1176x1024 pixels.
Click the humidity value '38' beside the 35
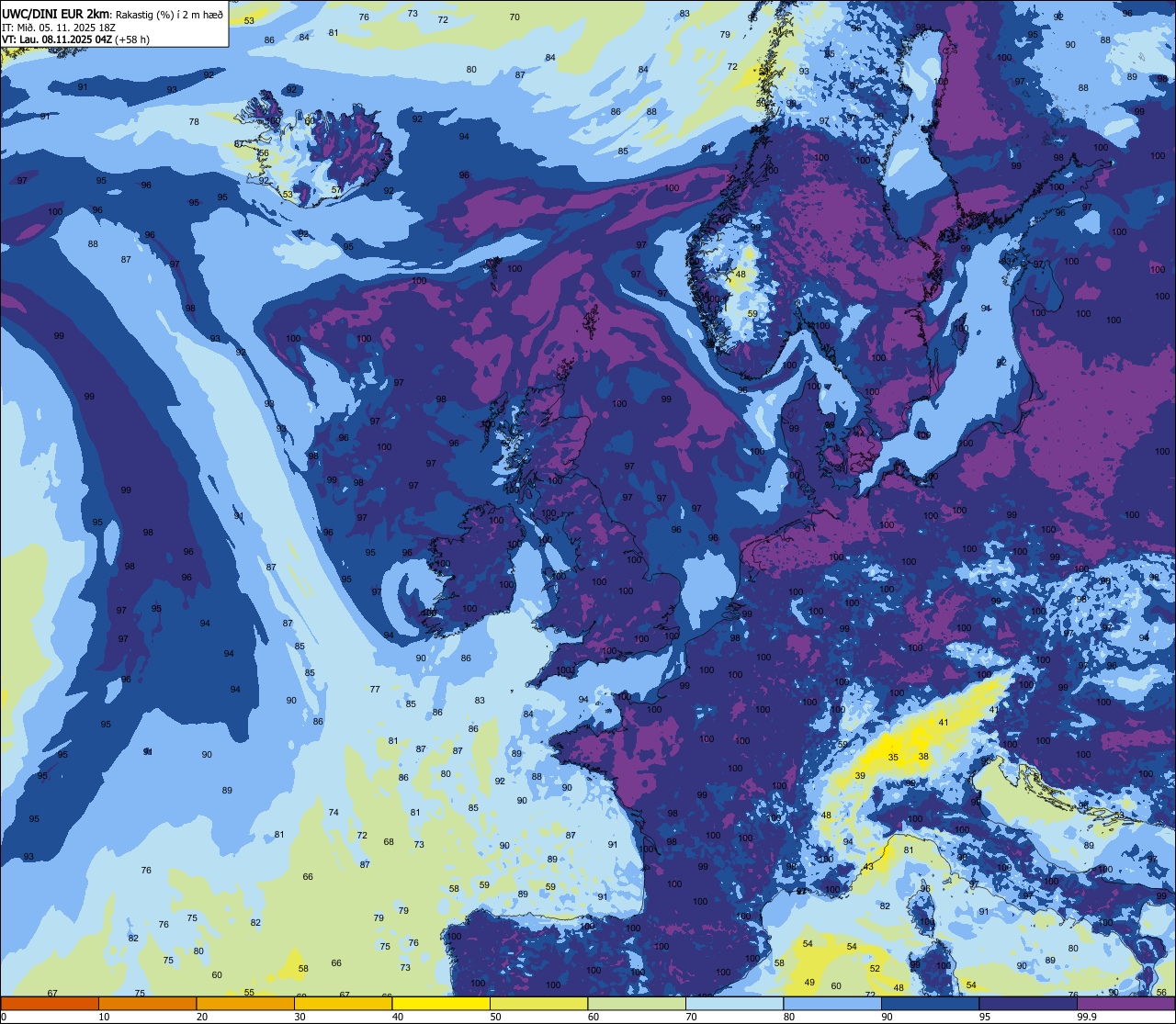923,757
